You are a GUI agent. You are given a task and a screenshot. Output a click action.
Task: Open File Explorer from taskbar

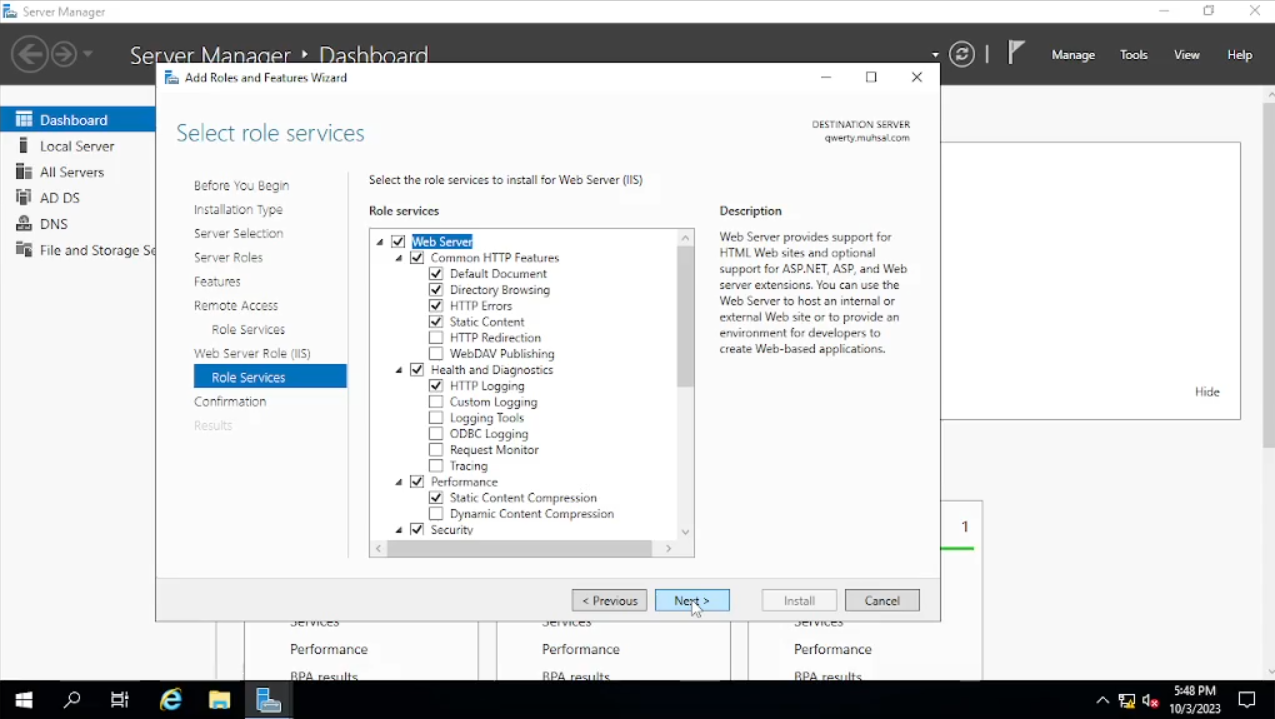pos(220,700)
